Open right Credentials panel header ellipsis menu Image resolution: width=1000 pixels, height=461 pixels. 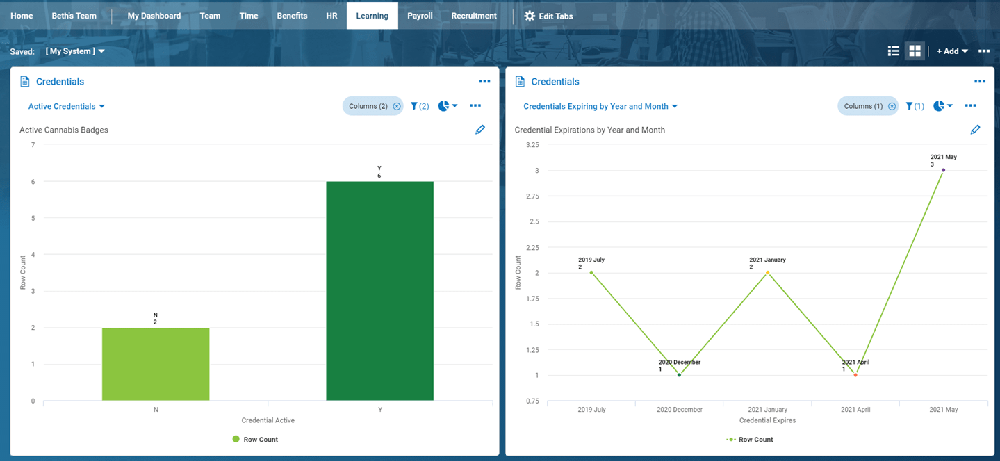pos(980,82)
